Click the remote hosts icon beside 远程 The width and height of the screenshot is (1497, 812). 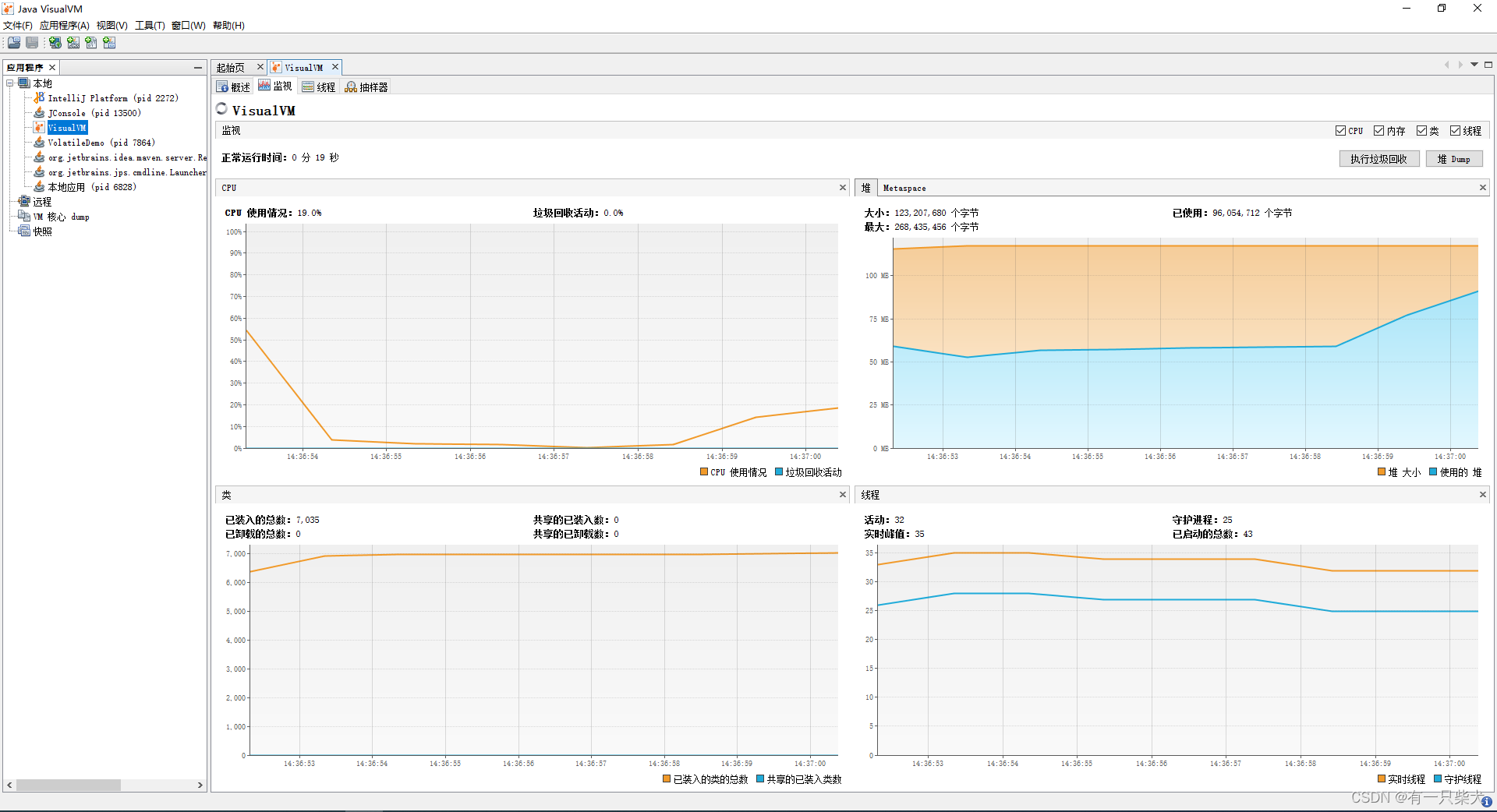(24, 202)
